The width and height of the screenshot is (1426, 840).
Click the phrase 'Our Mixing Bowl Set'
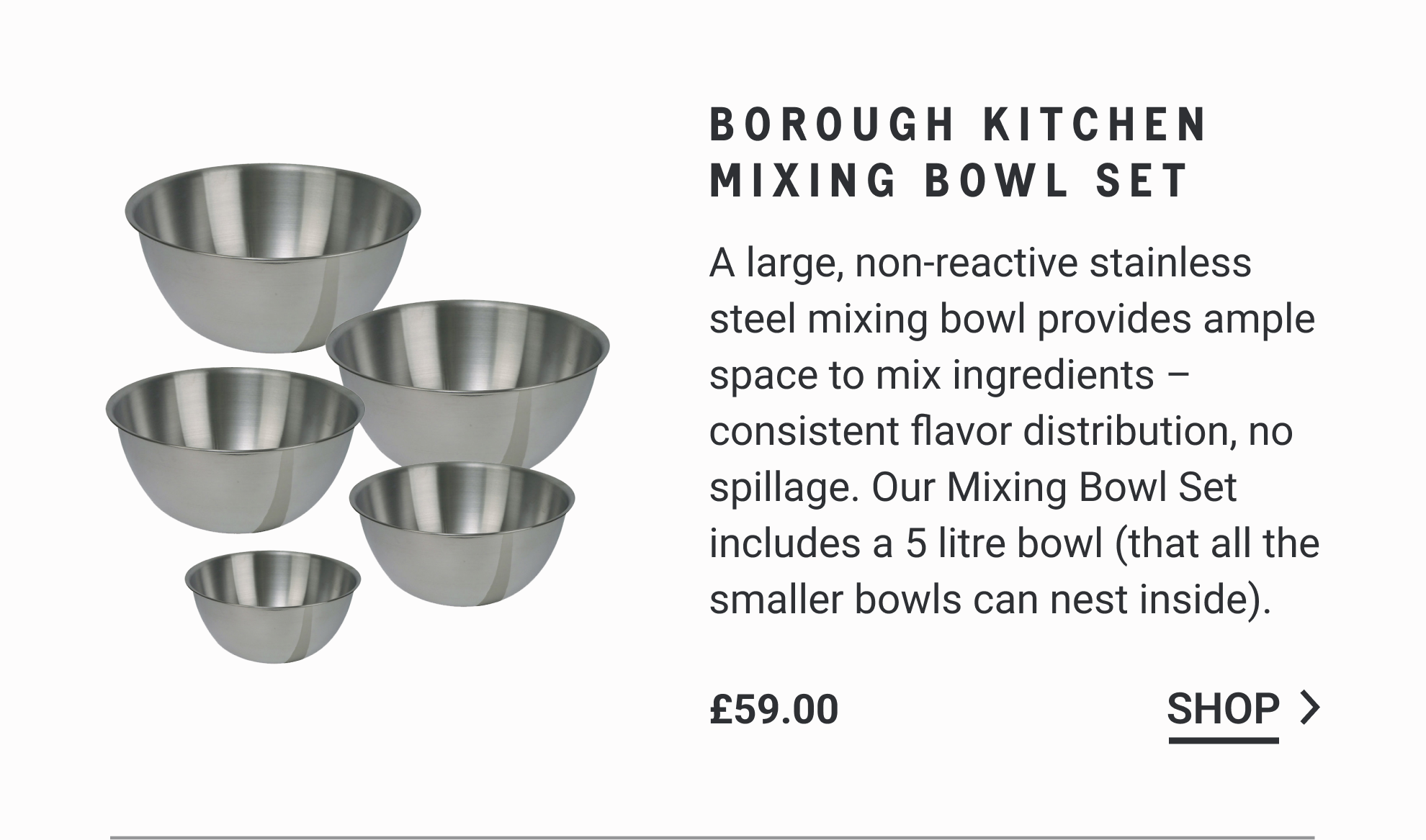[1054, 487]
